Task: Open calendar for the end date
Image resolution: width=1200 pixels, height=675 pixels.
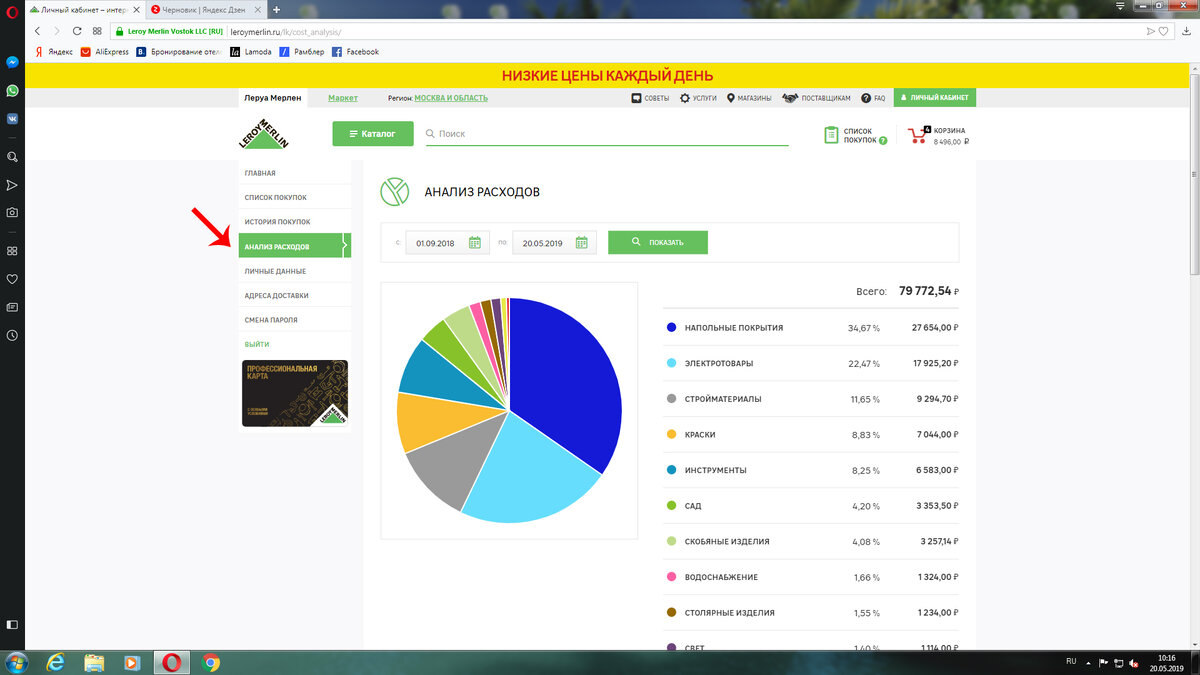Action: click(582, 243)
